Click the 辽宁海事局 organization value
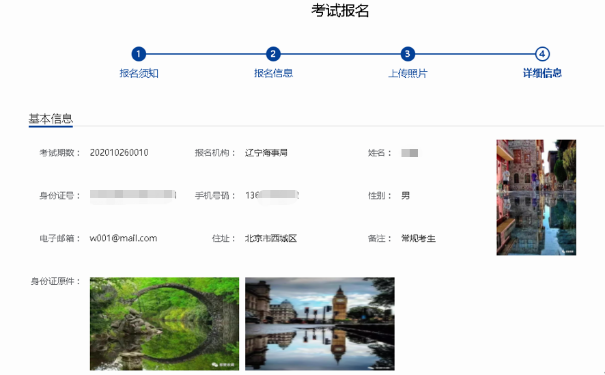This screenshot has height=375, width=605. coord(266,153)
